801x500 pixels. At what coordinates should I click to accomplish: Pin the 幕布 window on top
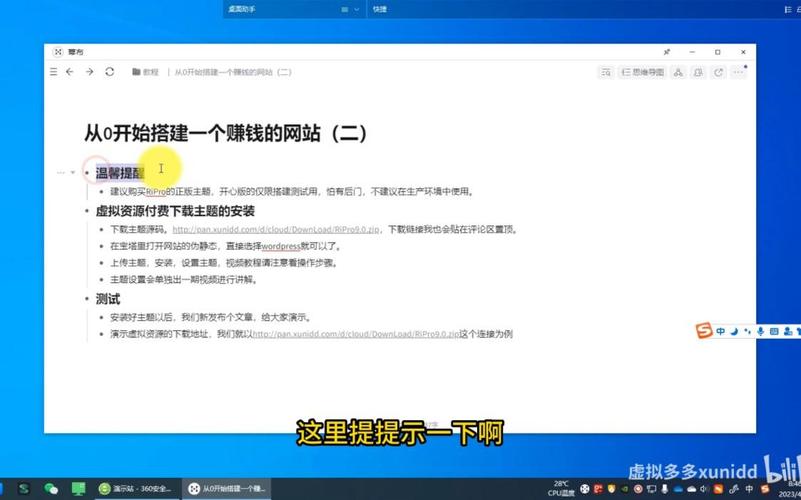[x=667, y=51]
